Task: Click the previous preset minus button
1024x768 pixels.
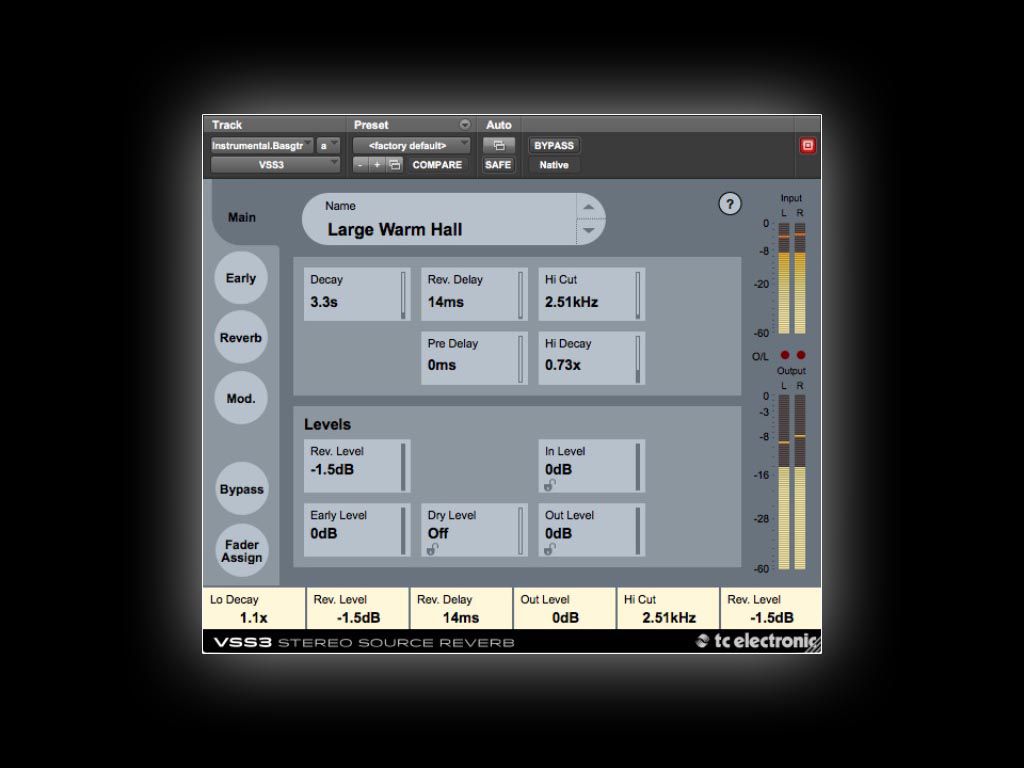Action: click(x=360, y=165)
